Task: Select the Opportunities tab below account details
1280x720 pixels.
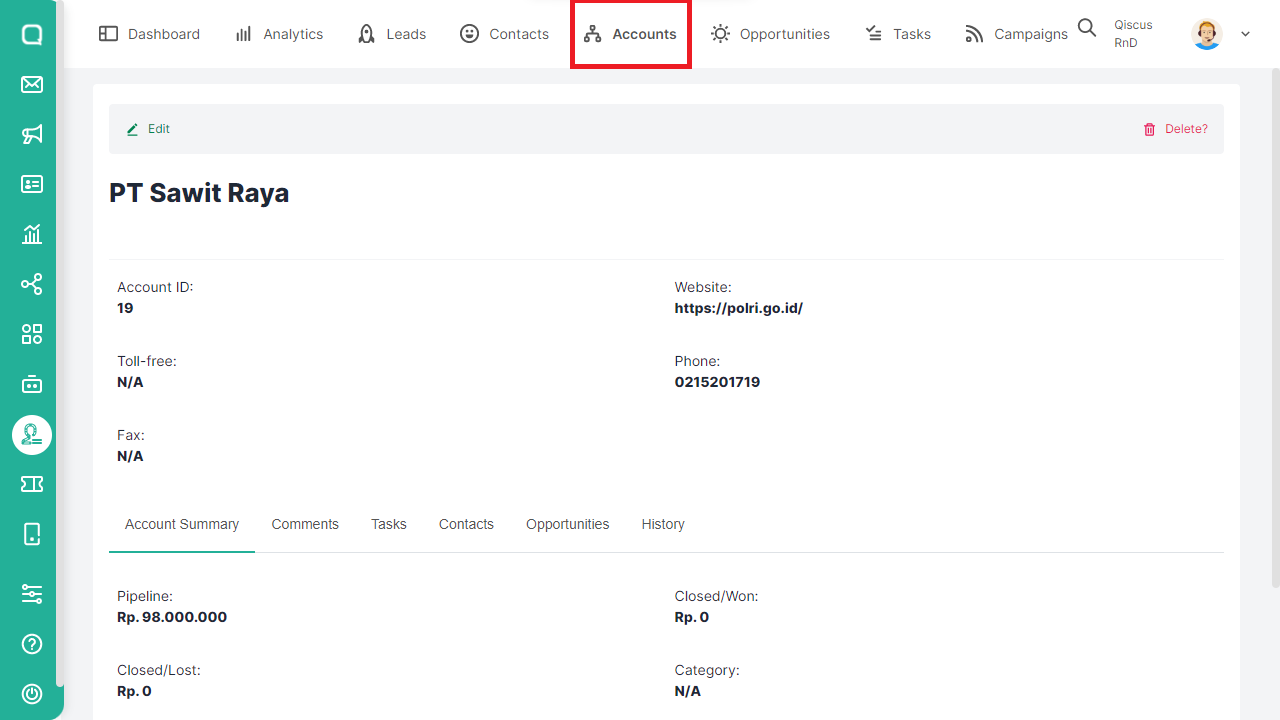Action: [x=567, y=524]
